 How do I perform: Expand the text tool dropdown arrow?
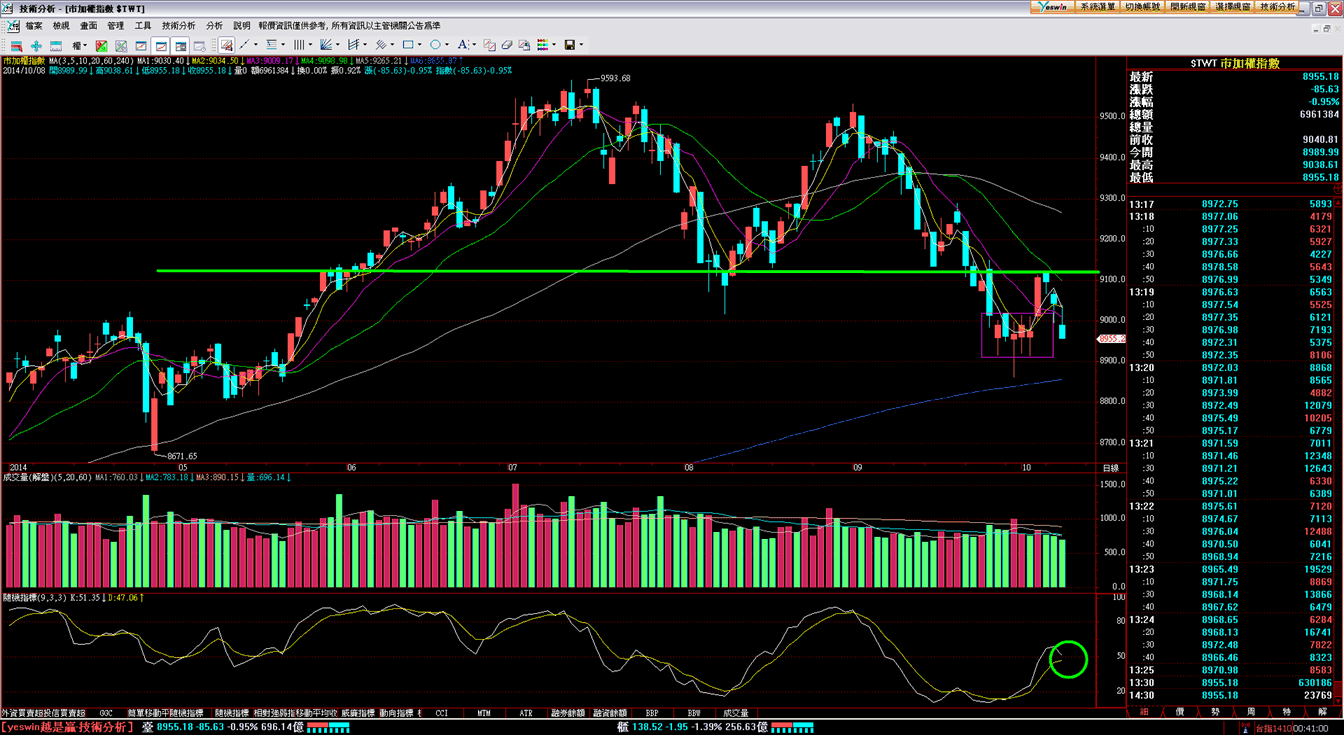click(474, 45)
